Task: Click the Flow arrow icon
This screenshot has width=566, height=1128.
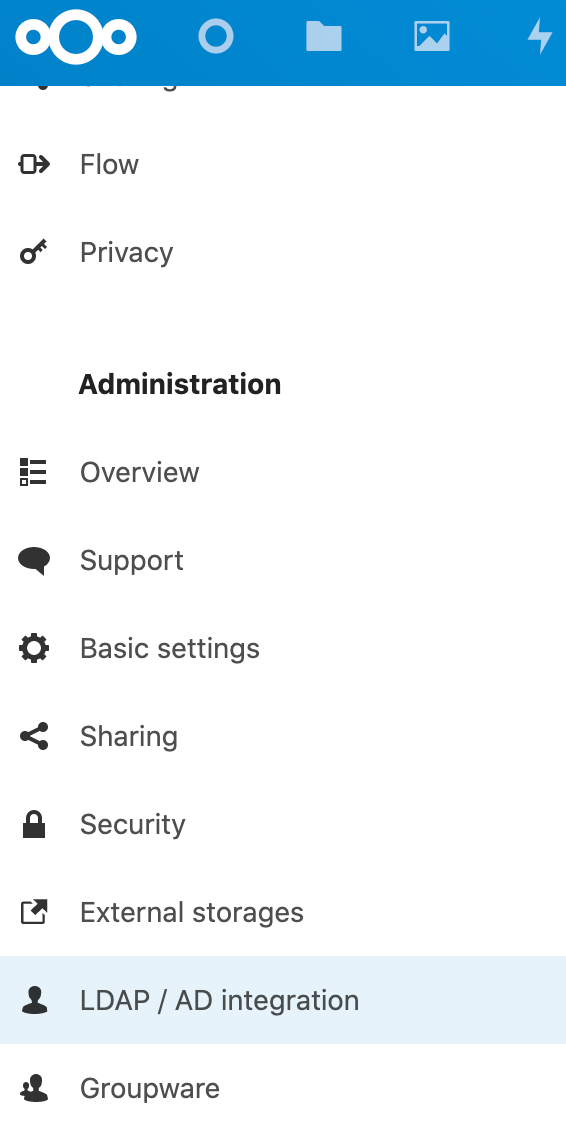Action: 34,165
